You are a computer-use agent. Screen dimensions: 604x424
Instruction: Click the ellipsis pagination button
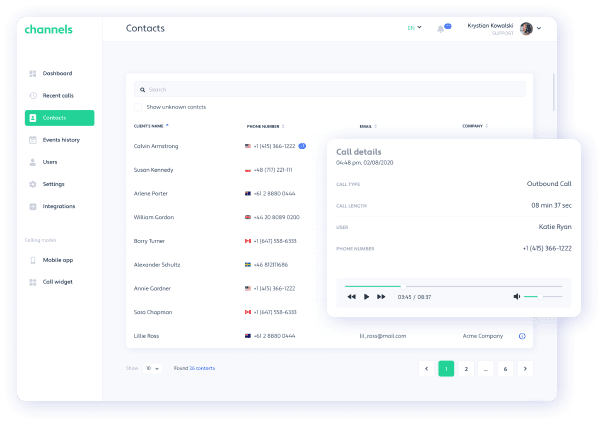pyautogui.click(x=486, y=369)
